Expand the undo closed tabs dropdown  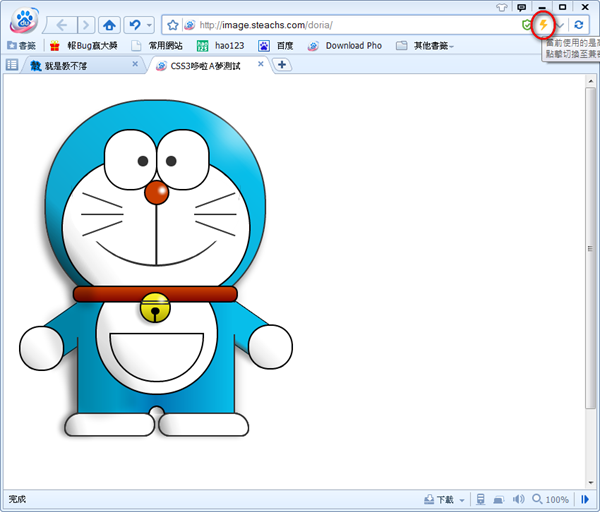coord(149,24)
